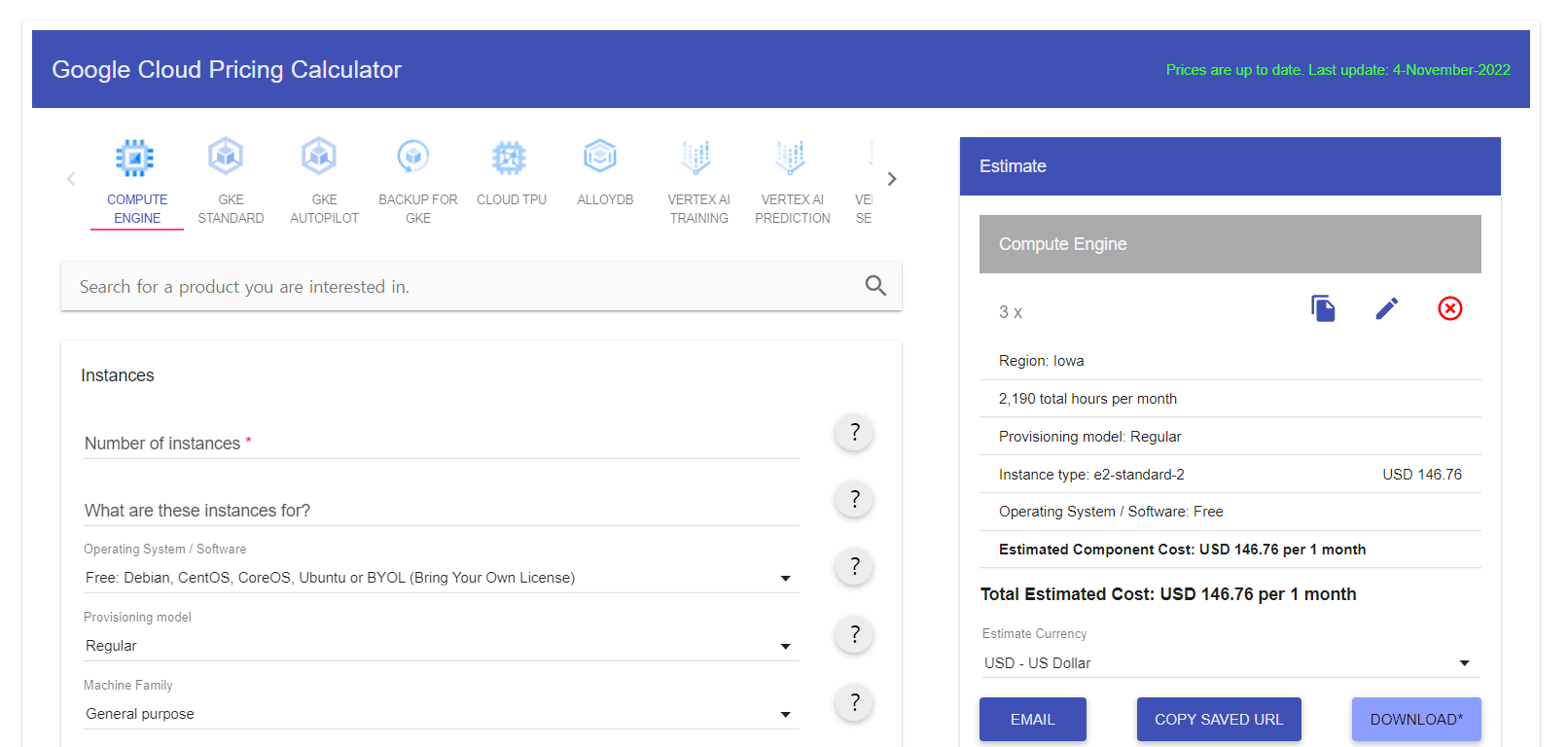Choose the GKE Autopilot product icon
This screenshot has height=747, width=1568.
tap(319, 156)
